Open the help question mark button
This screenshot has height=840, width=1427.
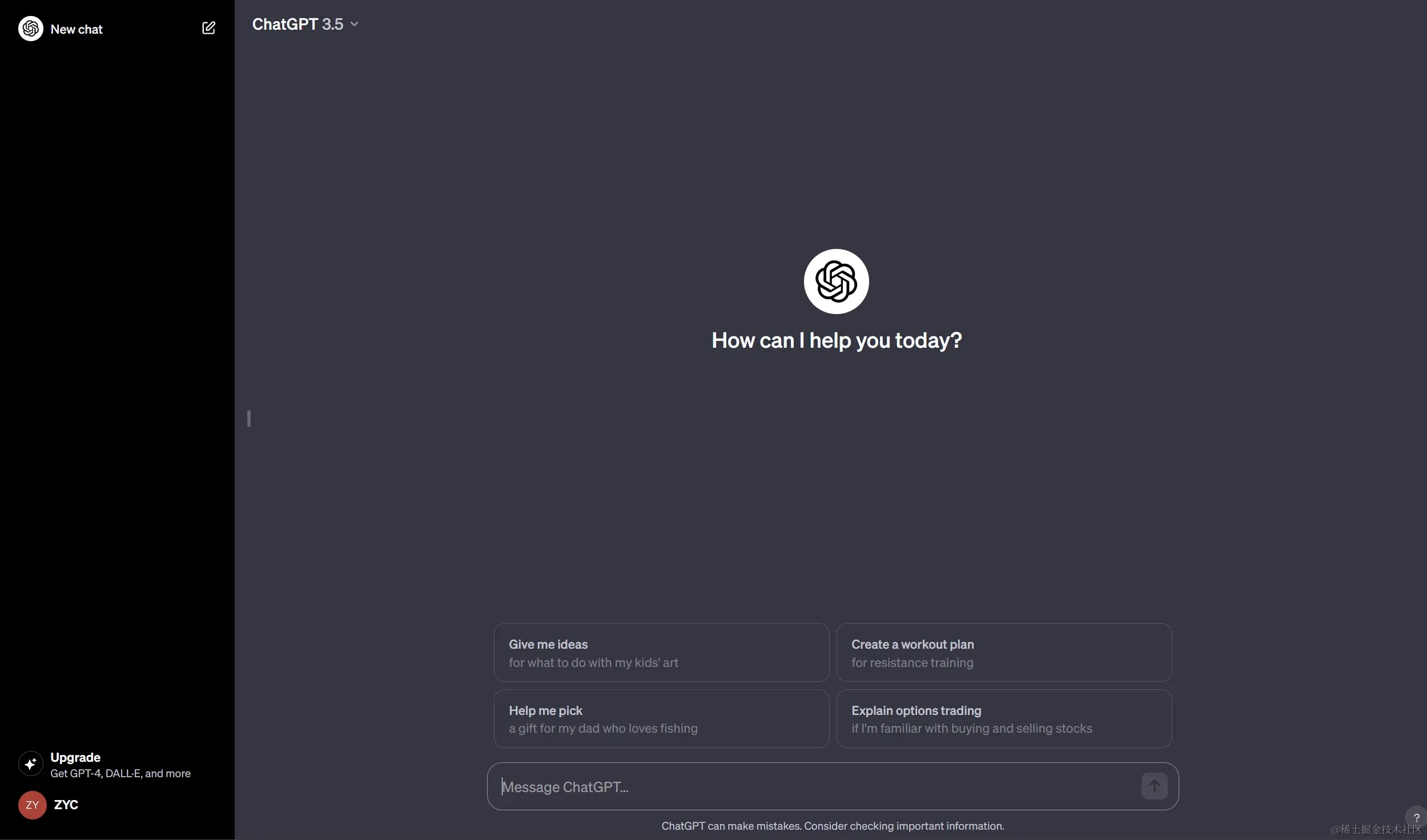pyautogui.click(x=1416, y=817)
